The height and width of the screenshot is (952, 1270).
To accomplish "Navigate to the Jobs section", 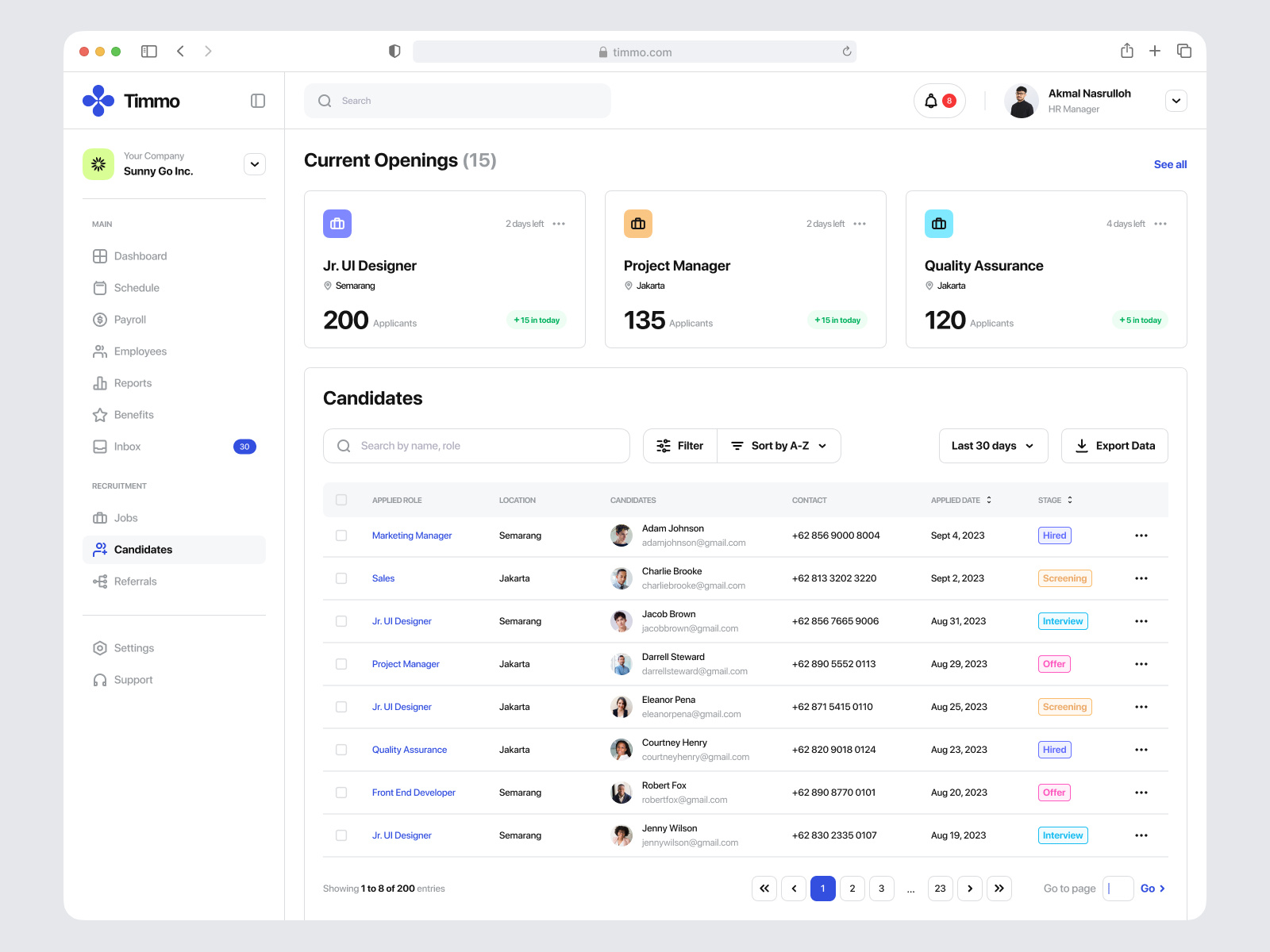I will point(125,517).
